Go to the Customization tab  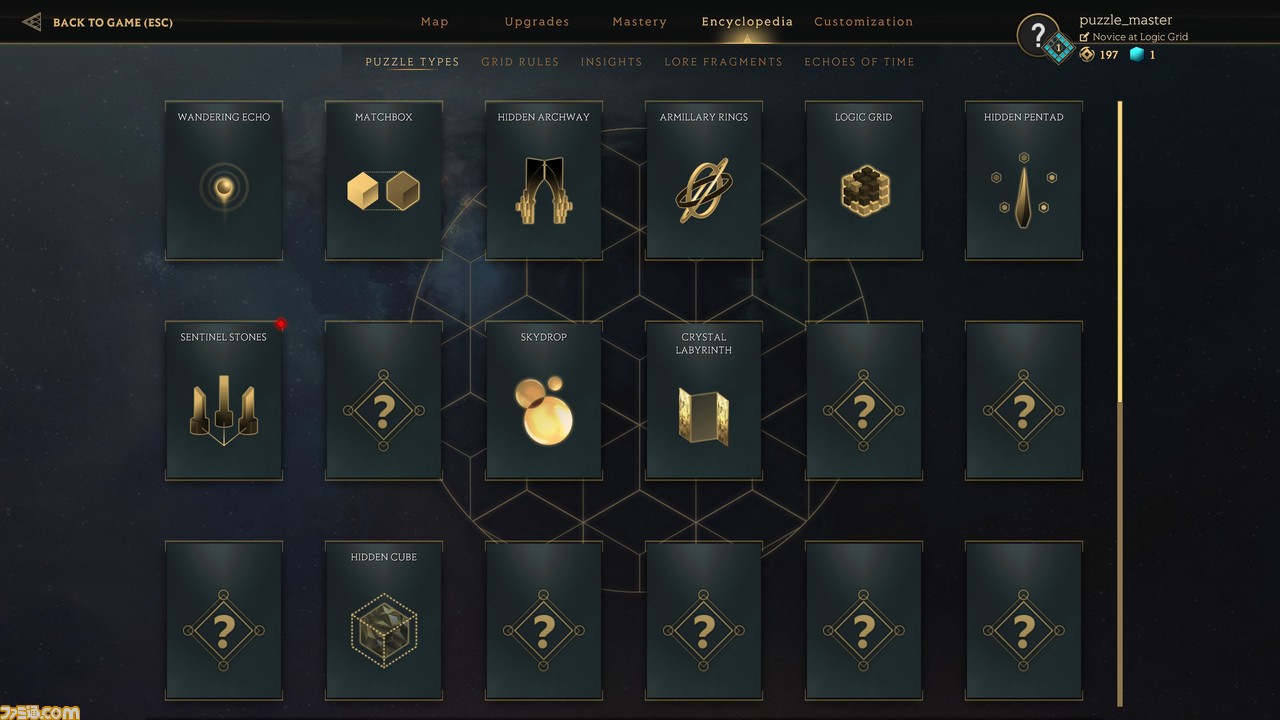(x=864, y=22)
